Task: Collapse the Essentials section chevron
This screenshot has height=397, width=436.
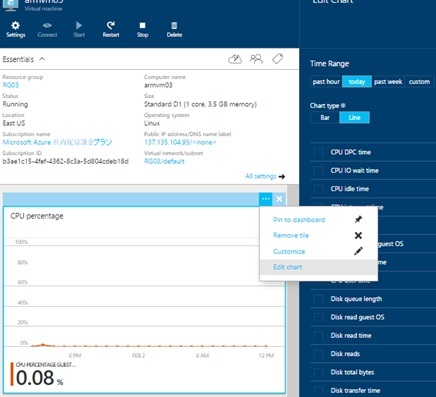Action: pyautogui.click(x=42, y=59)
